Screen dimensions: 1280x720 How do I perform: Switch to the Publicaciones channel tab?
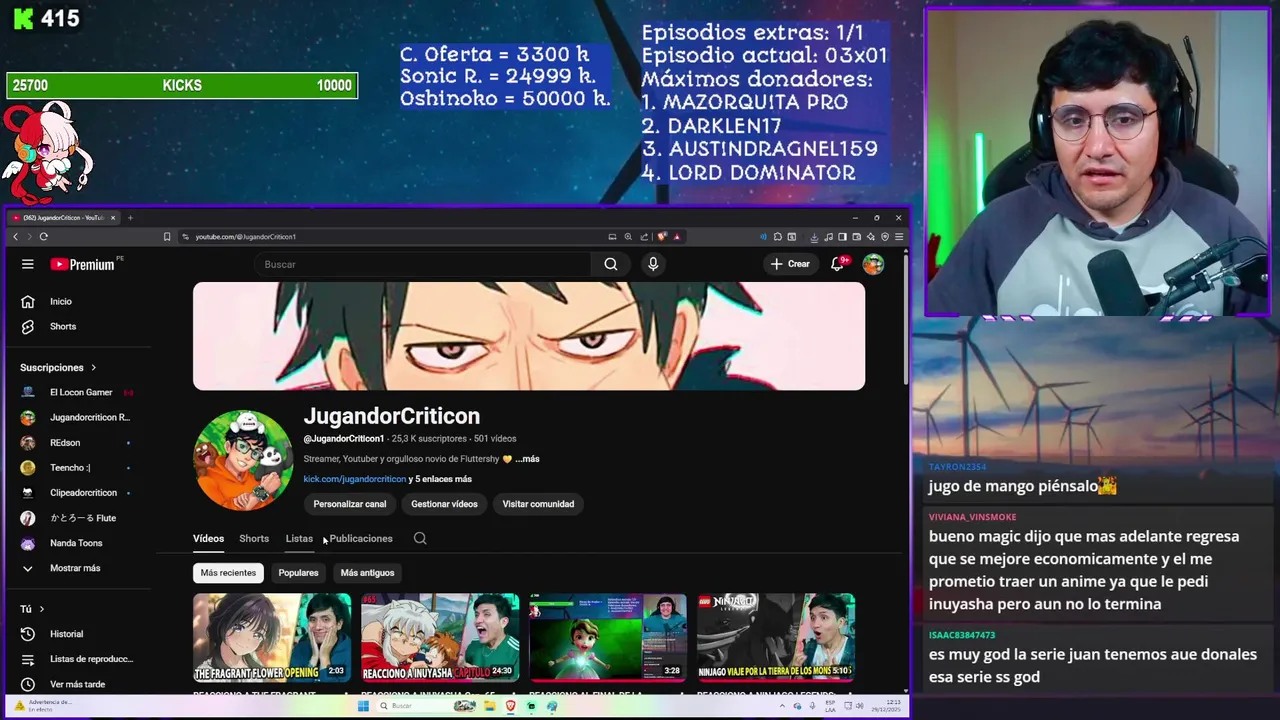click(x=361, y=538)
